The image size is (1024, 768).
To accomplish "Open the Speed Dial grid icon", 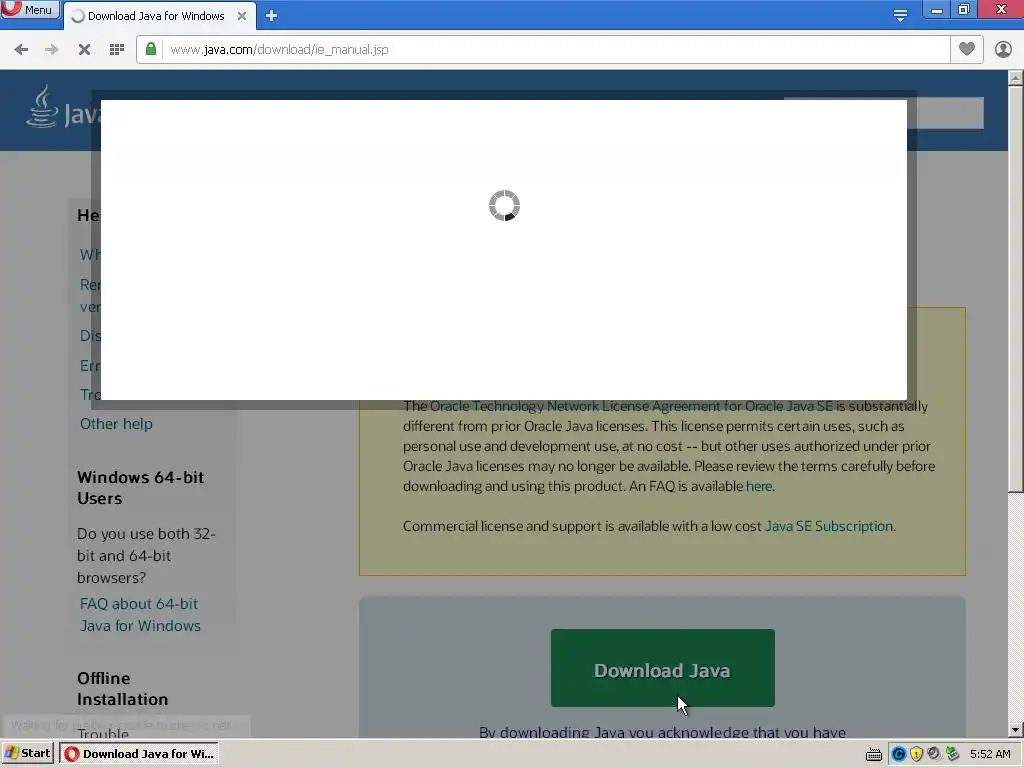I will 117,50.
